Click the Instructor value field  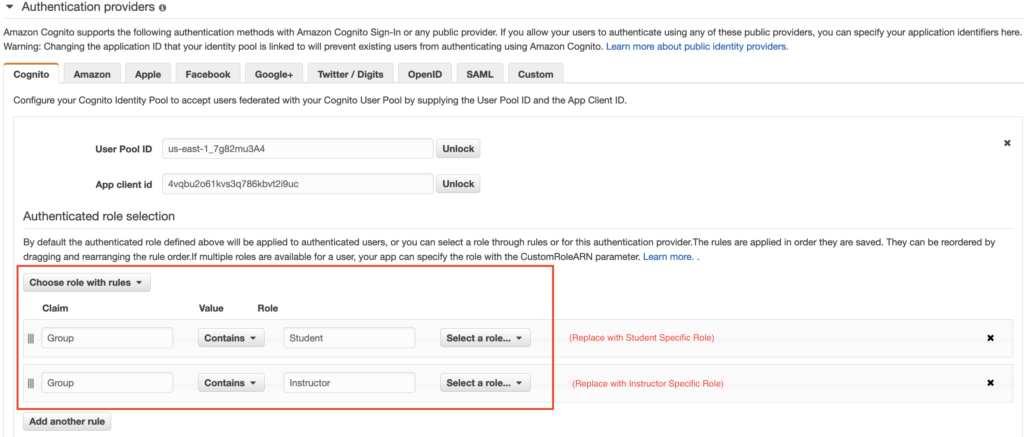[349, 383]
